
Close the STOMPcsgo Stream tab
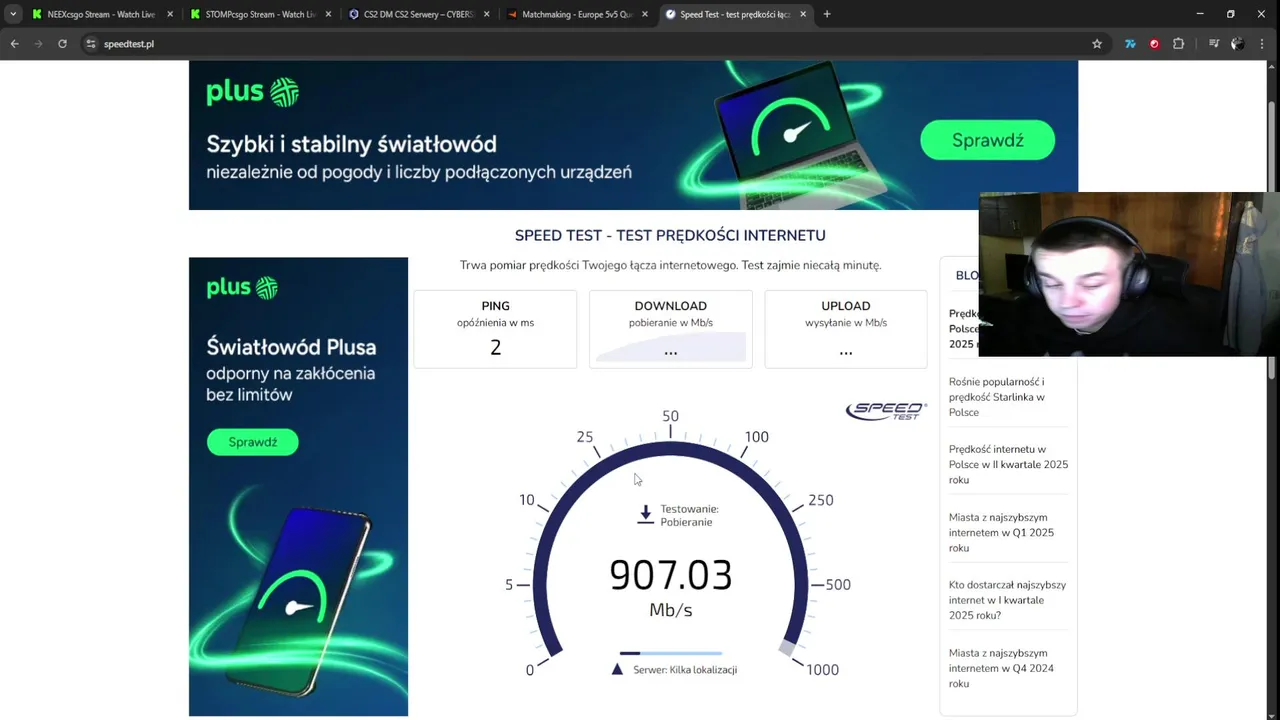328,14
